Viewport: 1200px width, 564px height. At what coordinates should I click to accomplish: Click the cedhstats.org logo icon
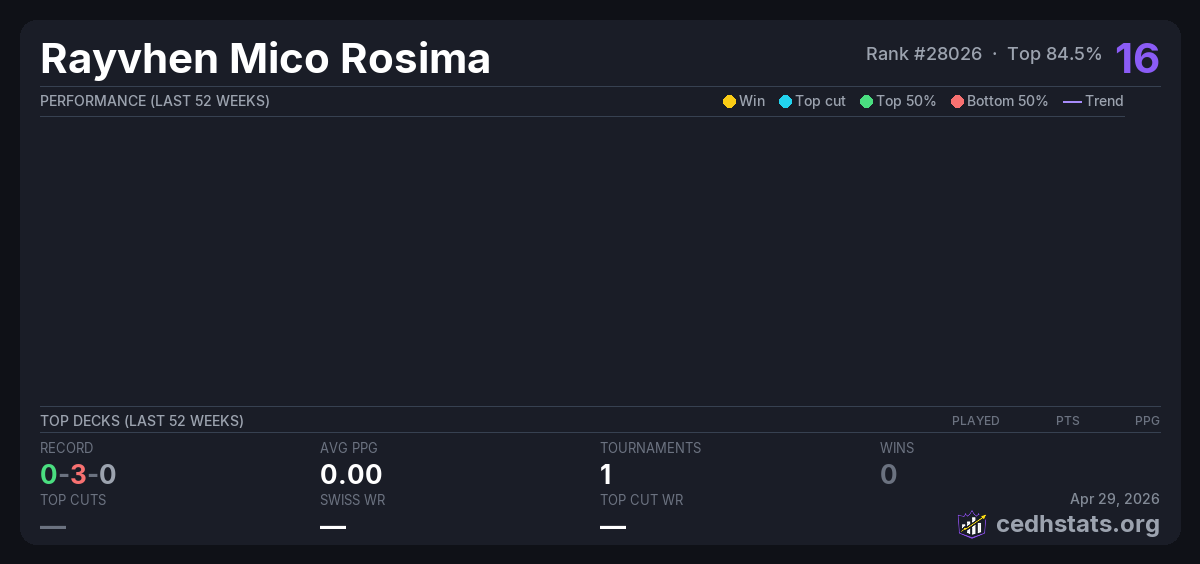[972, 524]
